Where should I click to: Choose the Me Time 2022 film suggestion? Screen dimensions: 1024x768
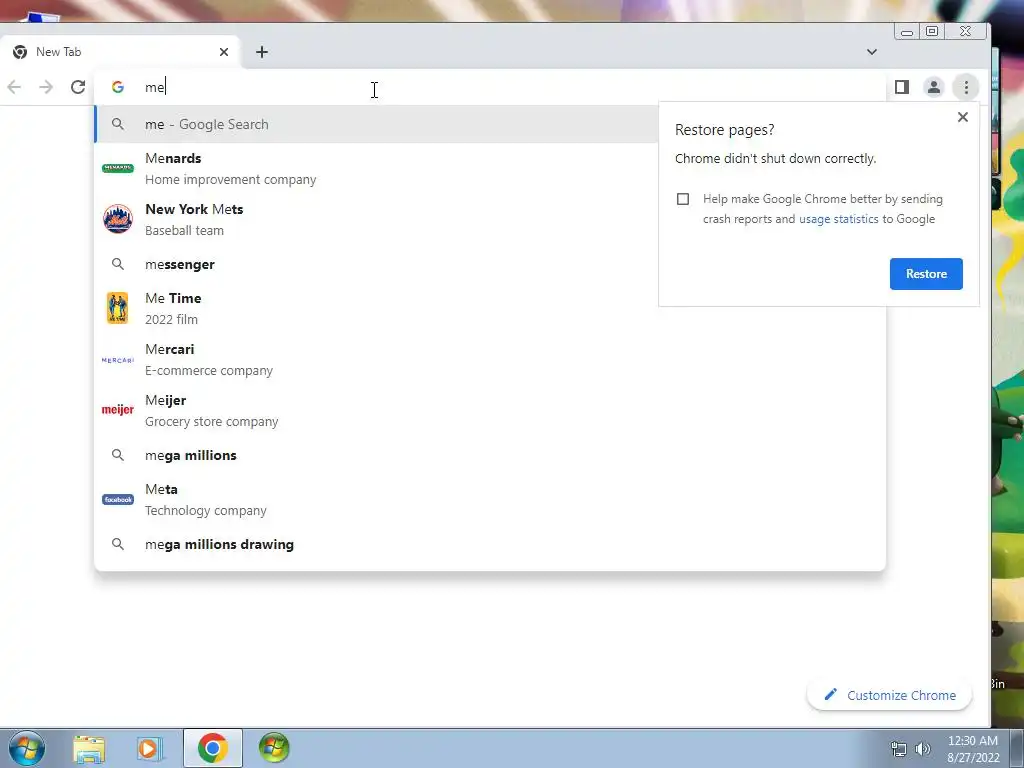490,308
